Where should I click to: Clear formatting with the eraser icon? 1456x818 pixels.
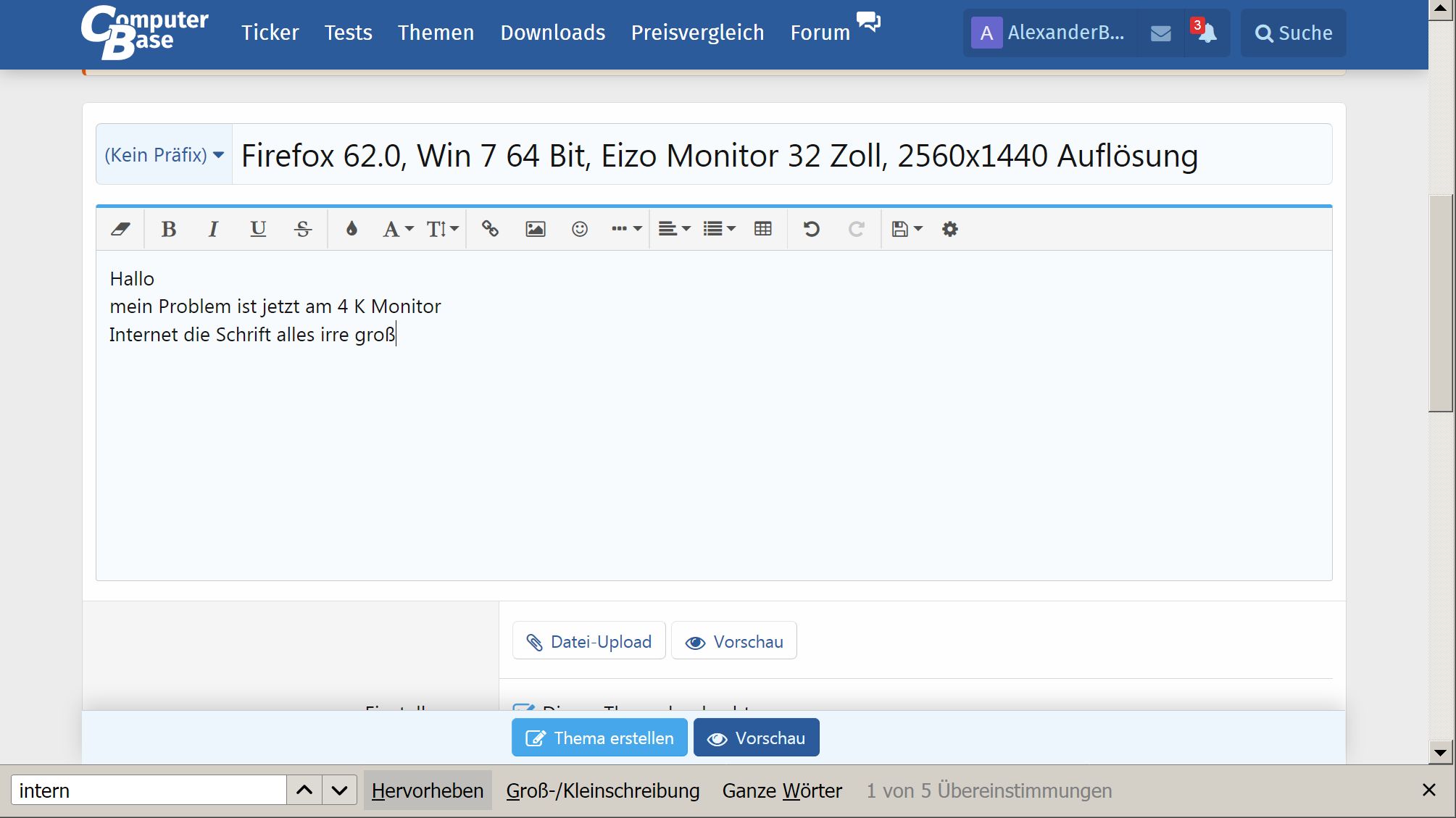(120, 230)
